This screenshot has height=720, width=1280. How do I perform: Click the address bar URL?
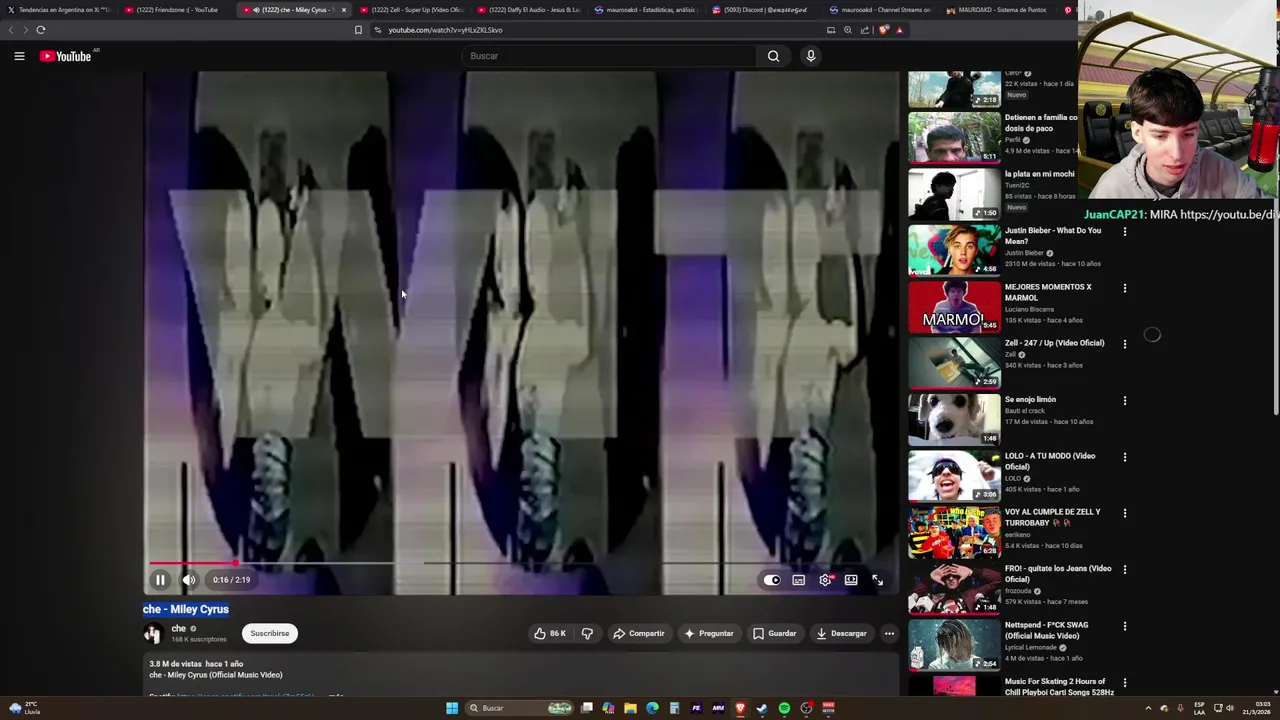445,30
